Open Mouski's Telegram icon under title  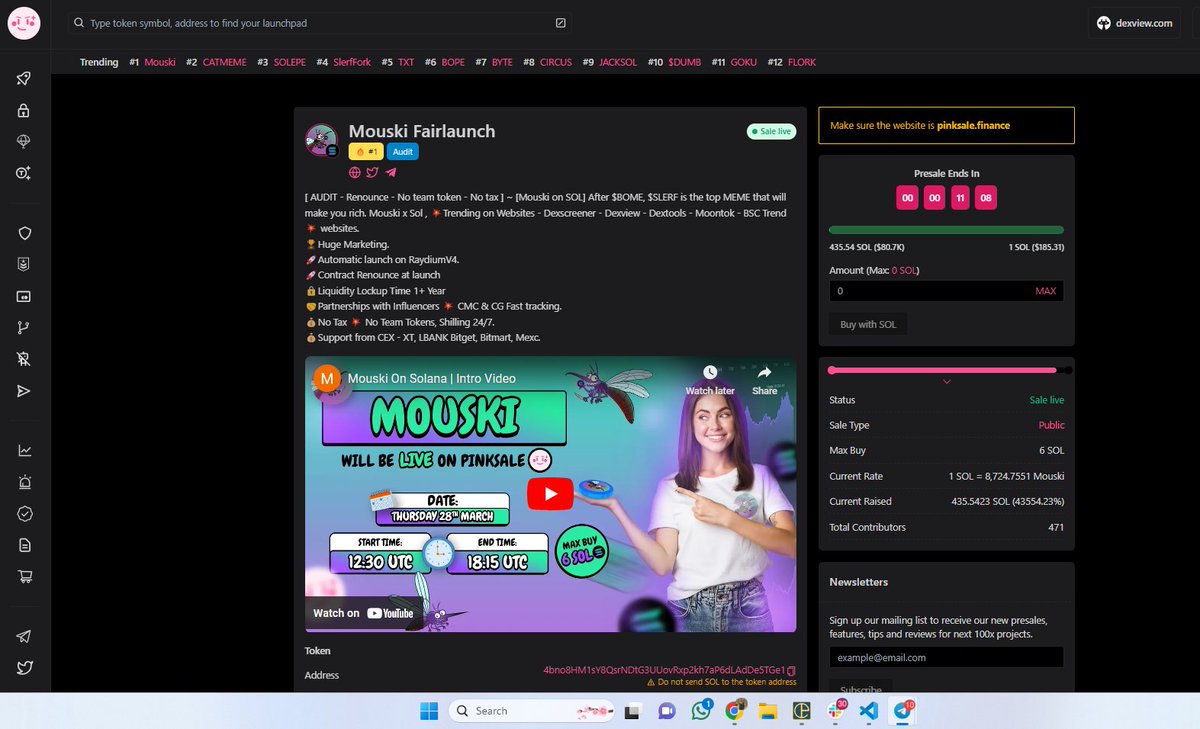click(x=390, y=172)
